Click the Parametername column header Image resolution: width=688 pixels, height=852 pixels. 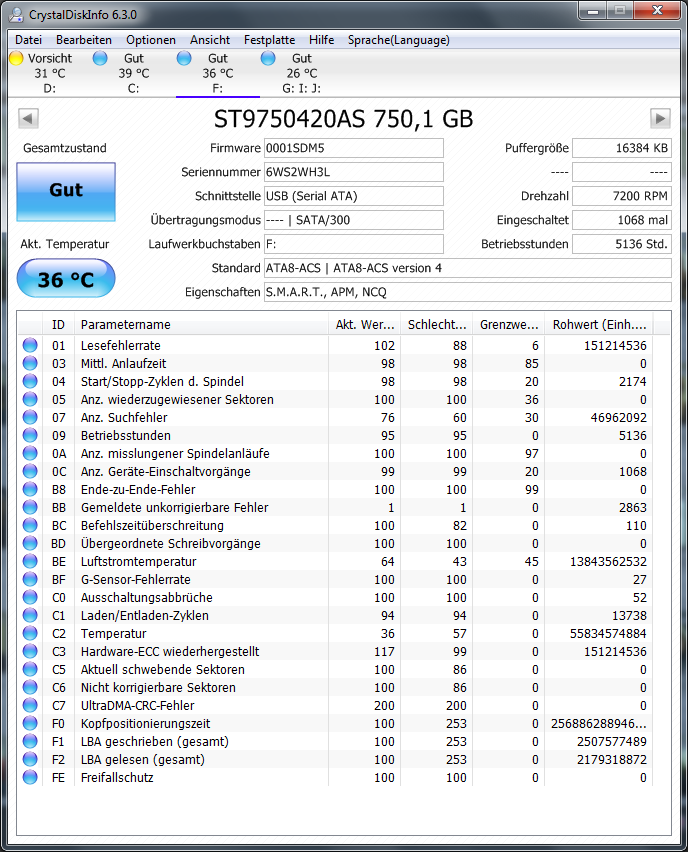tap(201, 324)
